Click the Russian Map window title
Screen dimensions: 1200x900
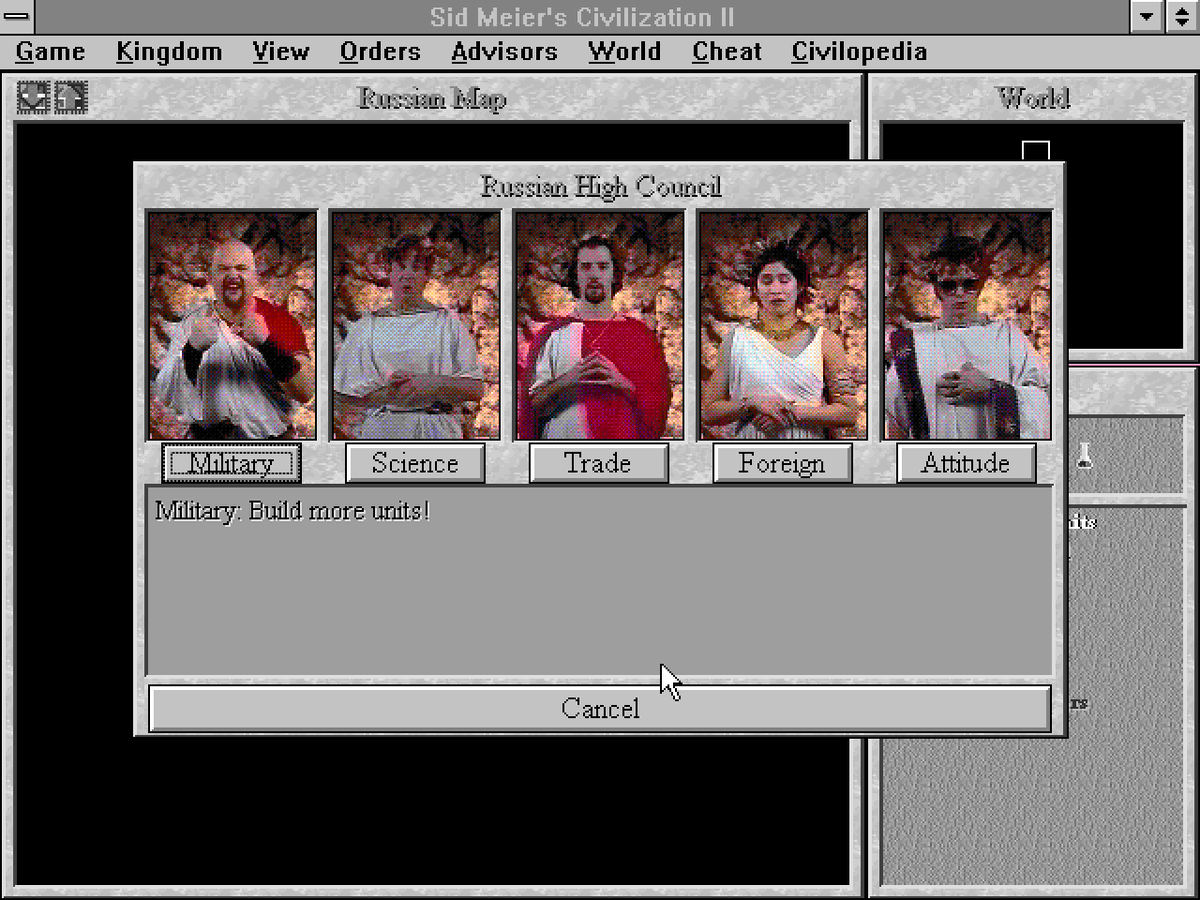click(x=432, y=99)
